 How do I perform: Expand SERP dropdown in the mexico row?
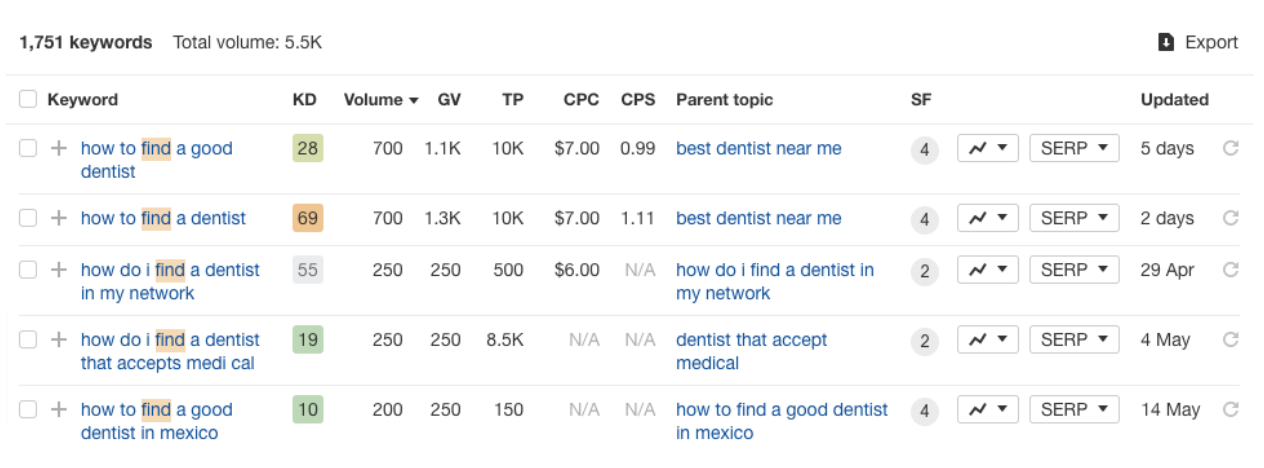click(1074, 410)
